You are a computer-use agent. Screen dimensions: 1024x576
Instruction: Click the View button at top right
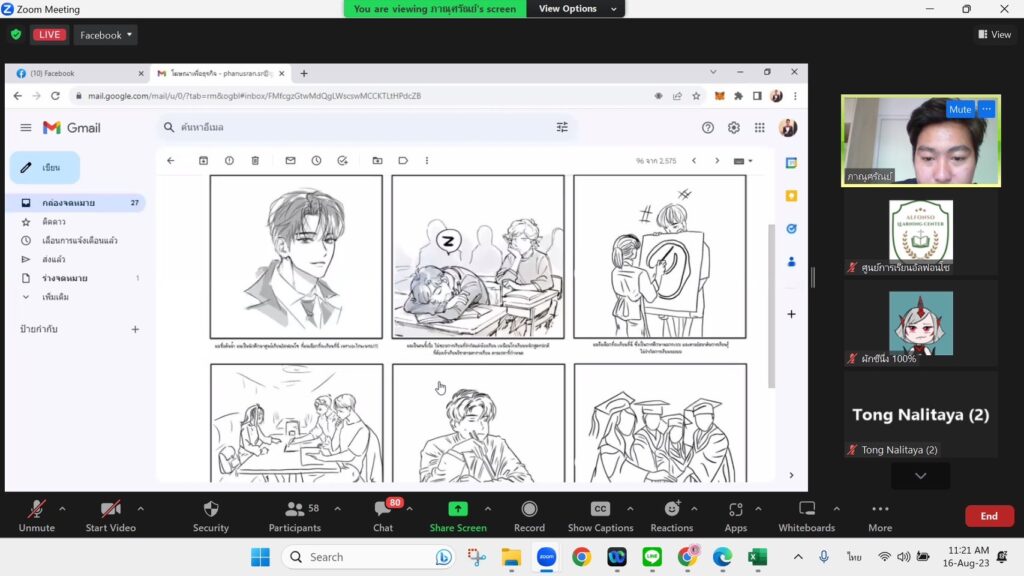(x=995, y=35)
